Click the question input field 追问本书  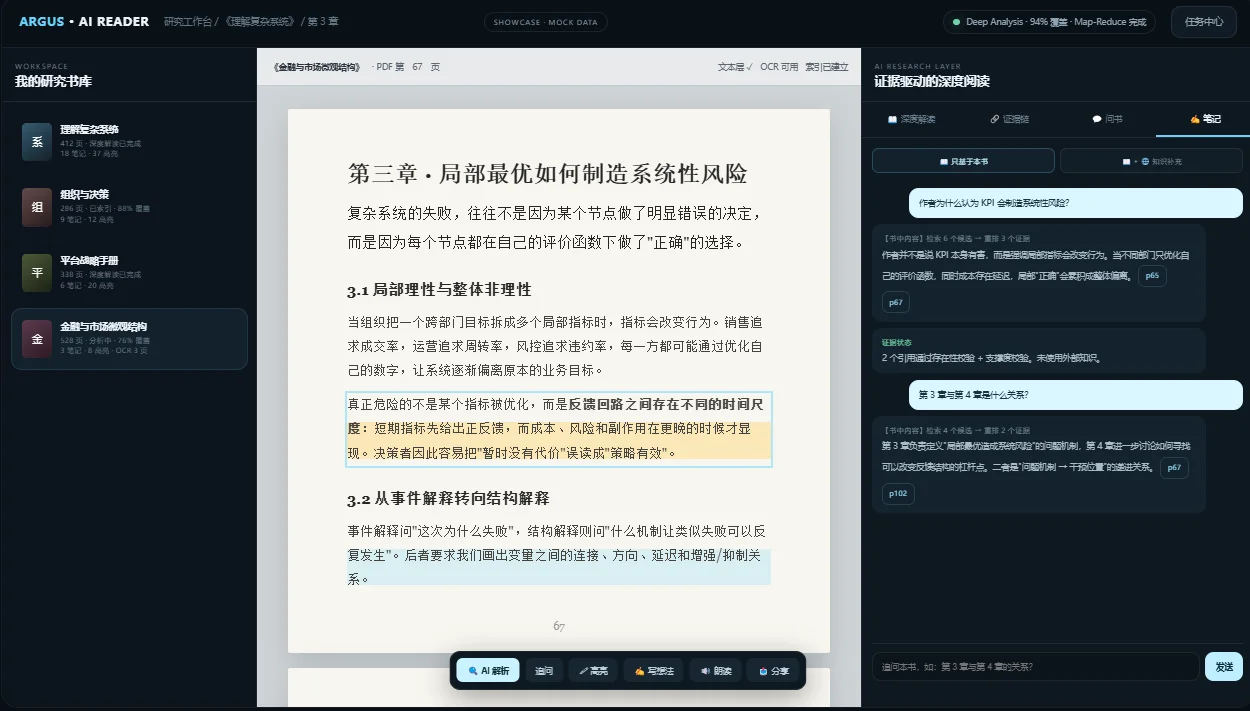[x=1035, y=667]
